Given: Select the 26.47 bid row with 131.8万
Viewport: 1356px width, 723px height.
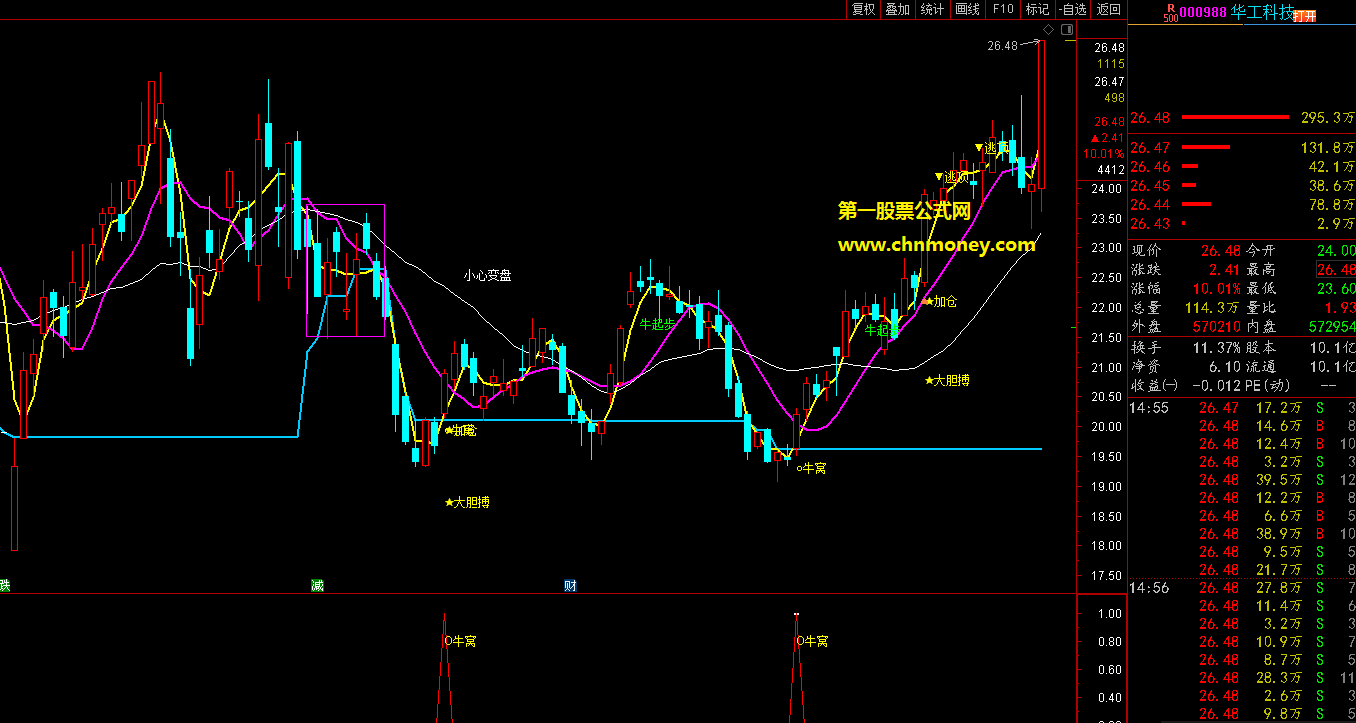Looking at the screenshot, I should [x=1242, y=148].
